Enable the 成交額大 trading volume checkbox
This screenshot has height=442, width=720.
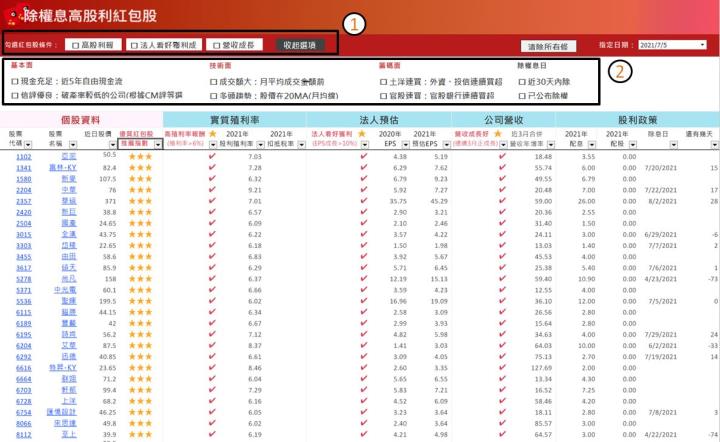(213, 82)
